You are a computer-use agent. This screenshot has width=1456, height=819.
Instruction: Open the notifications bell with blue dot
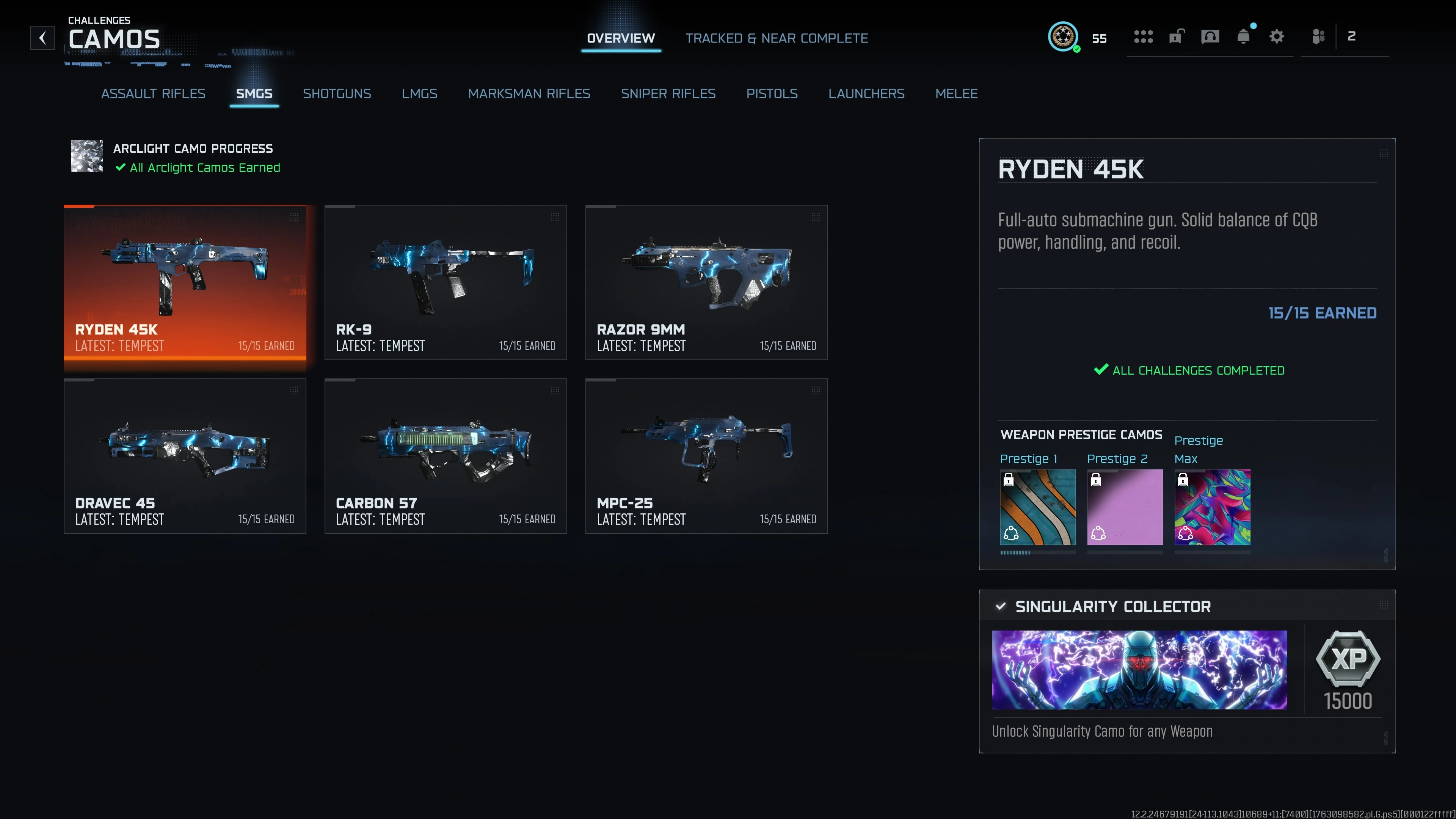point(1243,36)
